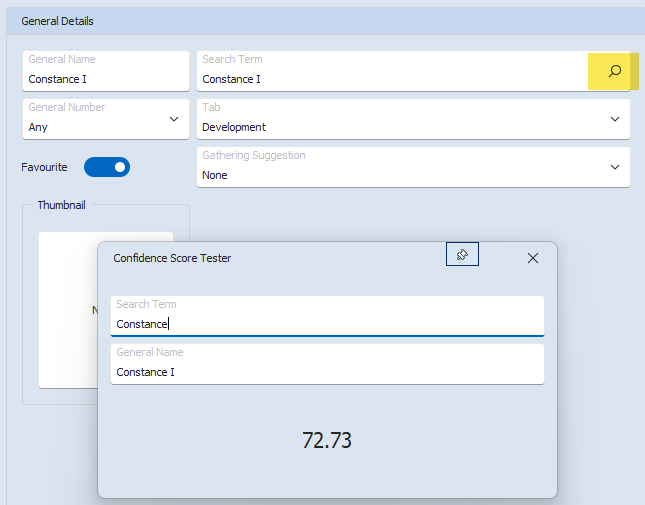The image size is (645, 505).
Task: Expand the General Number chevron arrow
Action: 174,119
